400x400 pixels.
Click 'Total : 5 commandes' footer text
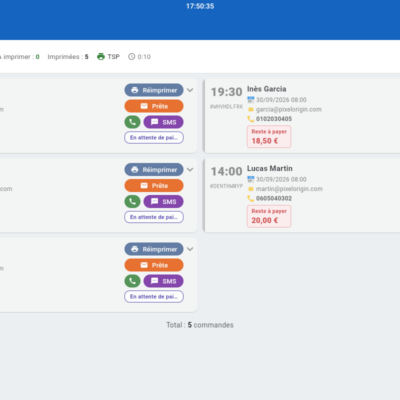coord(200,325)
